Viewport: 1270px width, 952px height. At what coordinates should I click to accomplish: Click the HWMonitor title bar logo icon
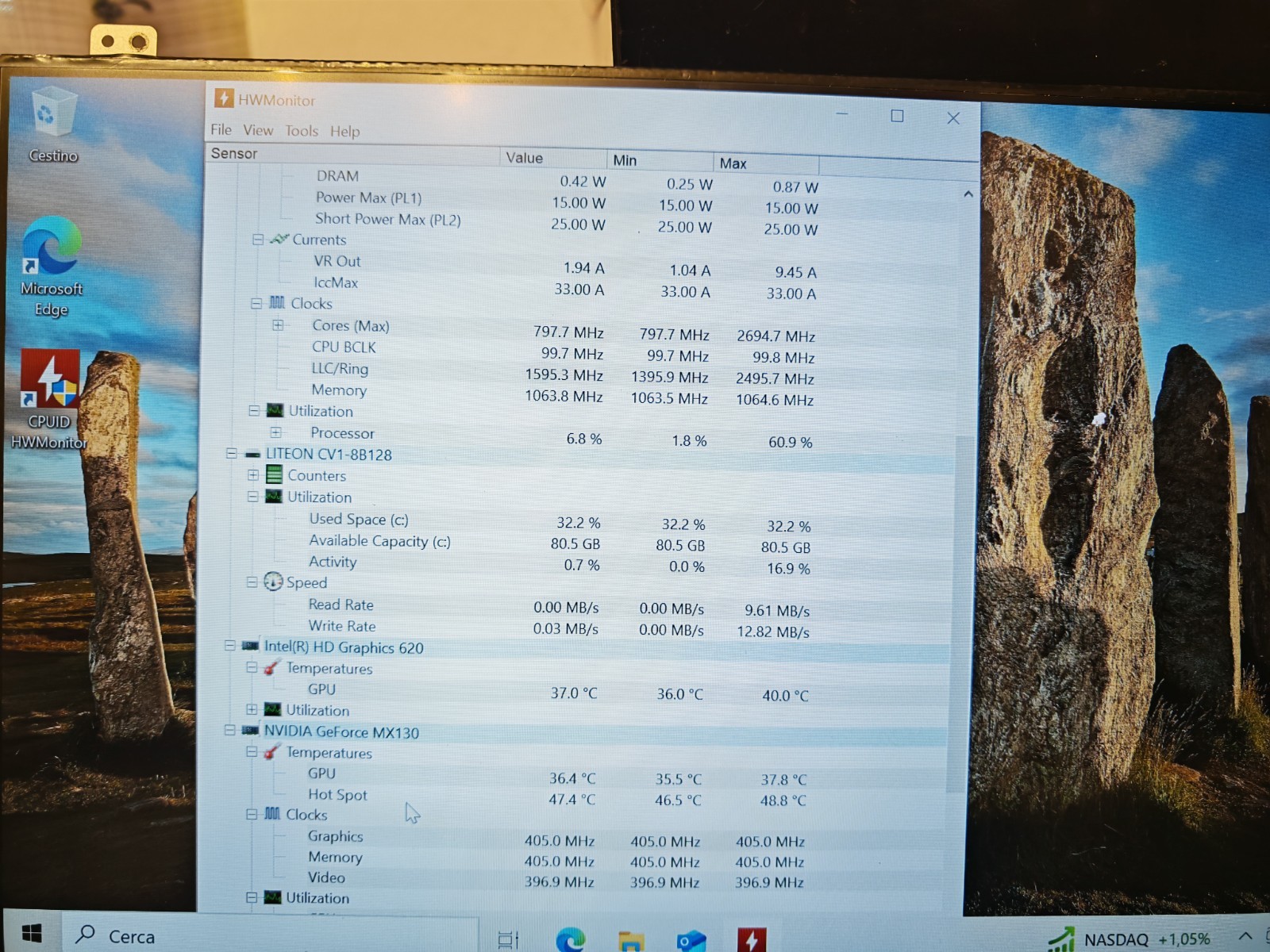coord(224,98)
